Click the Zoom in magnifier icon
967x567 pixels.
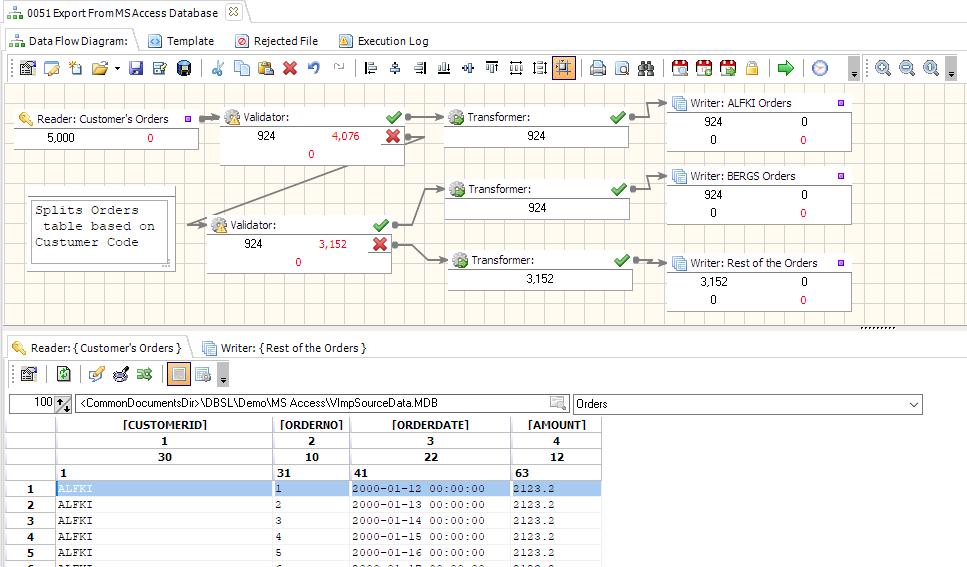883,68
